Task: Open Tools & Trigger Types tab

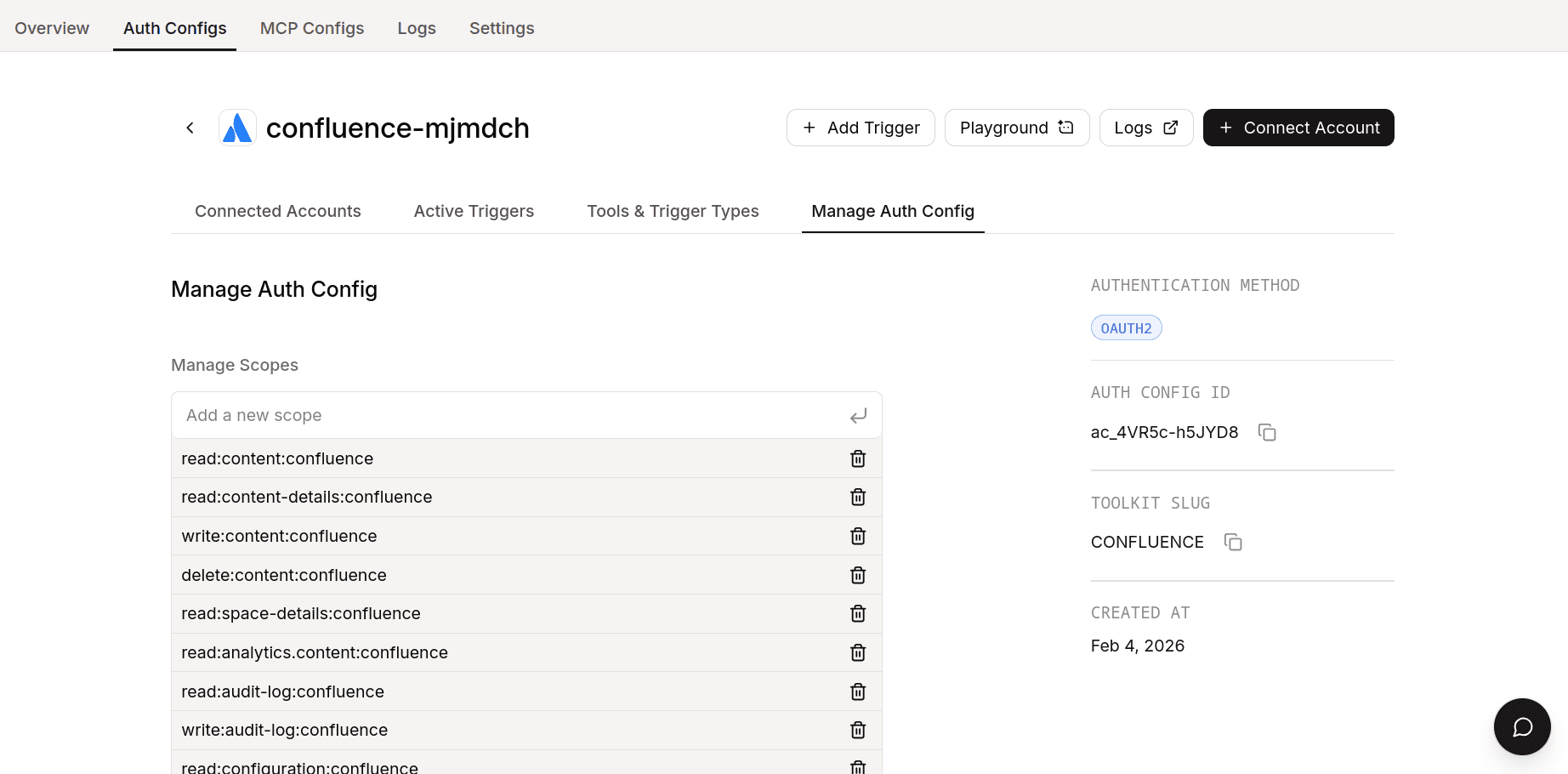Action: 673,211
